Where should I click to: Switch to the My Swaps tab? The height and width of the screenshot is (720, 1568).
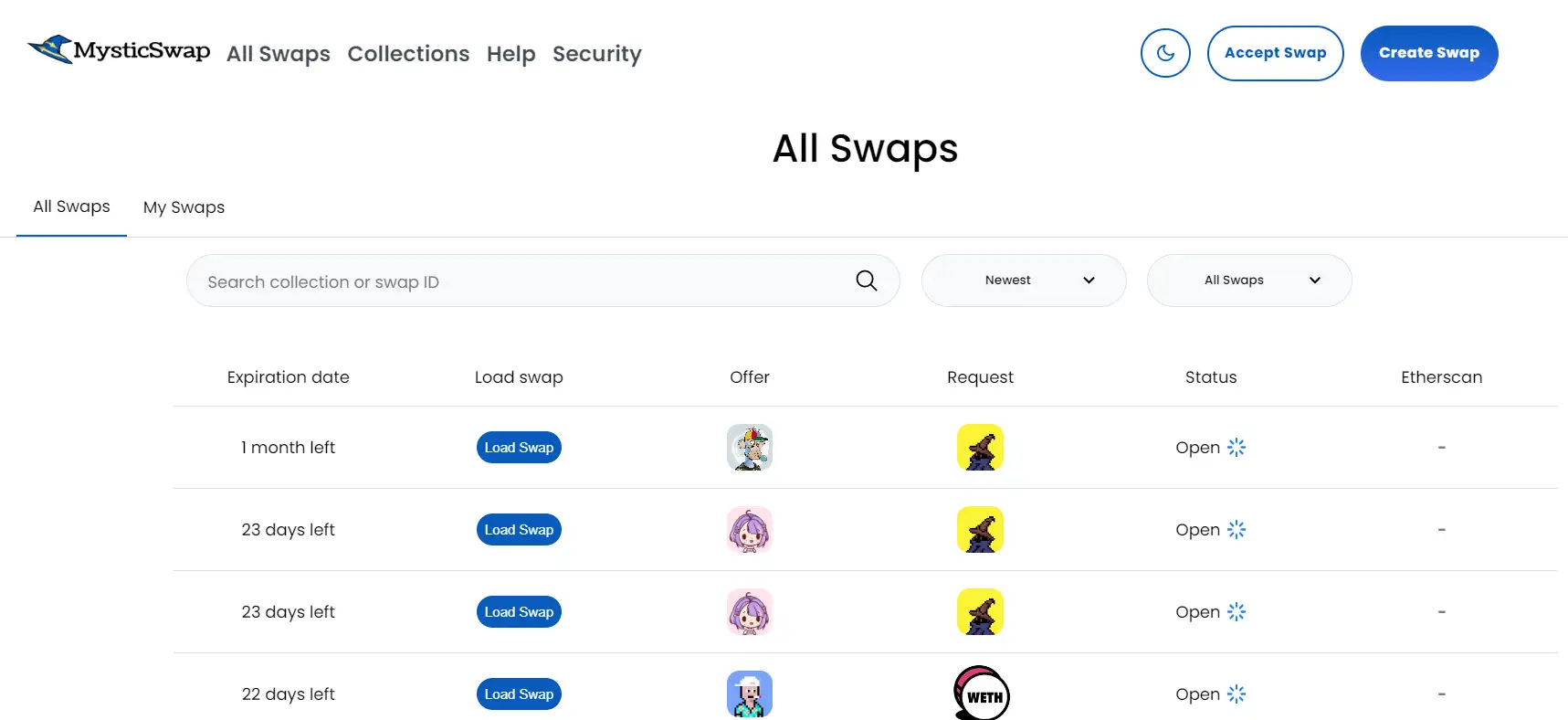pyautogui.click(x=184, y=207)
